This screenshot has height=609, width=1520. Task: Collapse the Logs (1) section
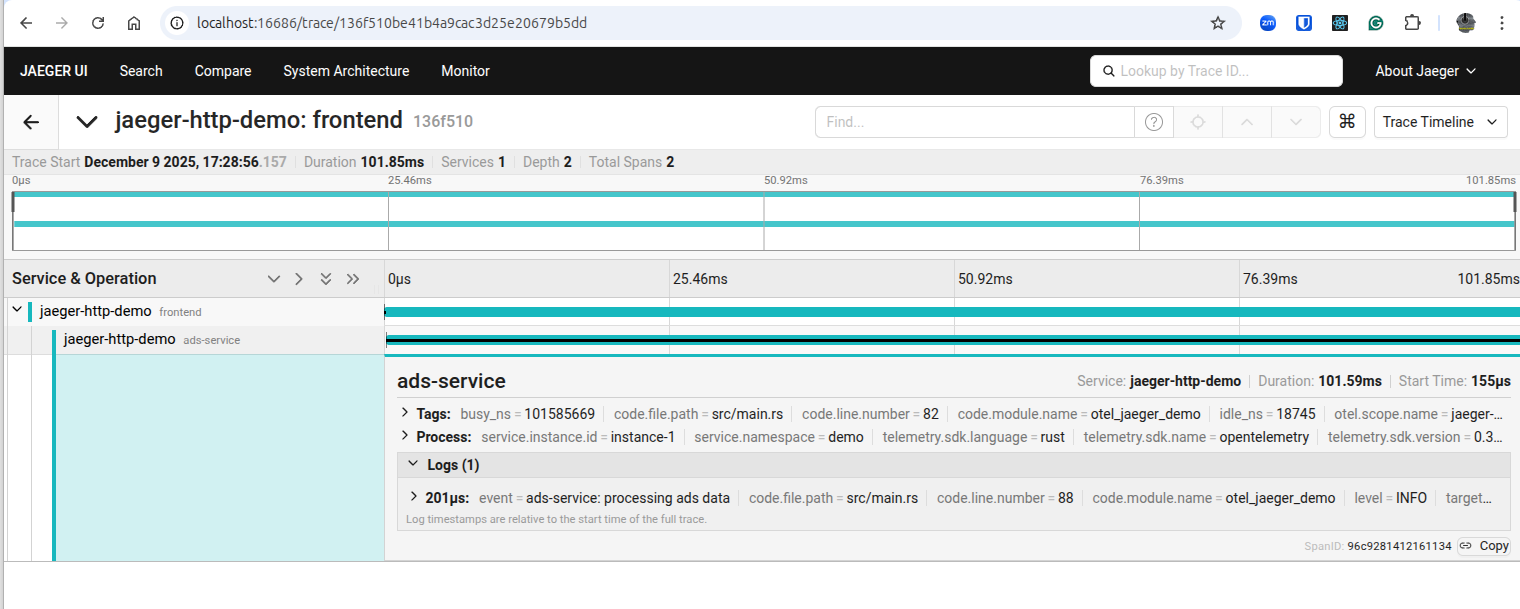tap(414, 465)
